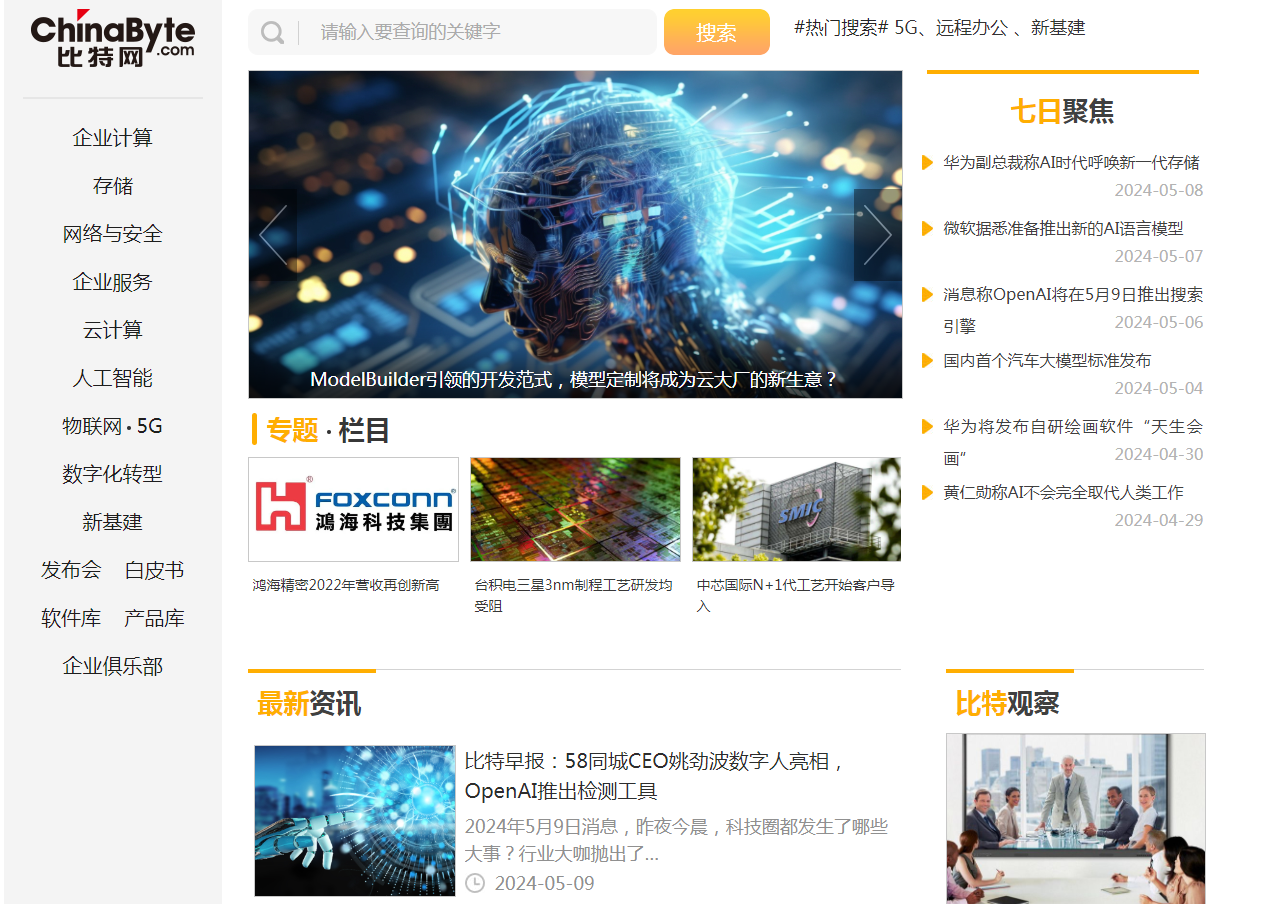
Task: Open headline 华为副总裁称AI时代呼唤新一代存储
Action: pyautogui.click(x=1072, y=162)
